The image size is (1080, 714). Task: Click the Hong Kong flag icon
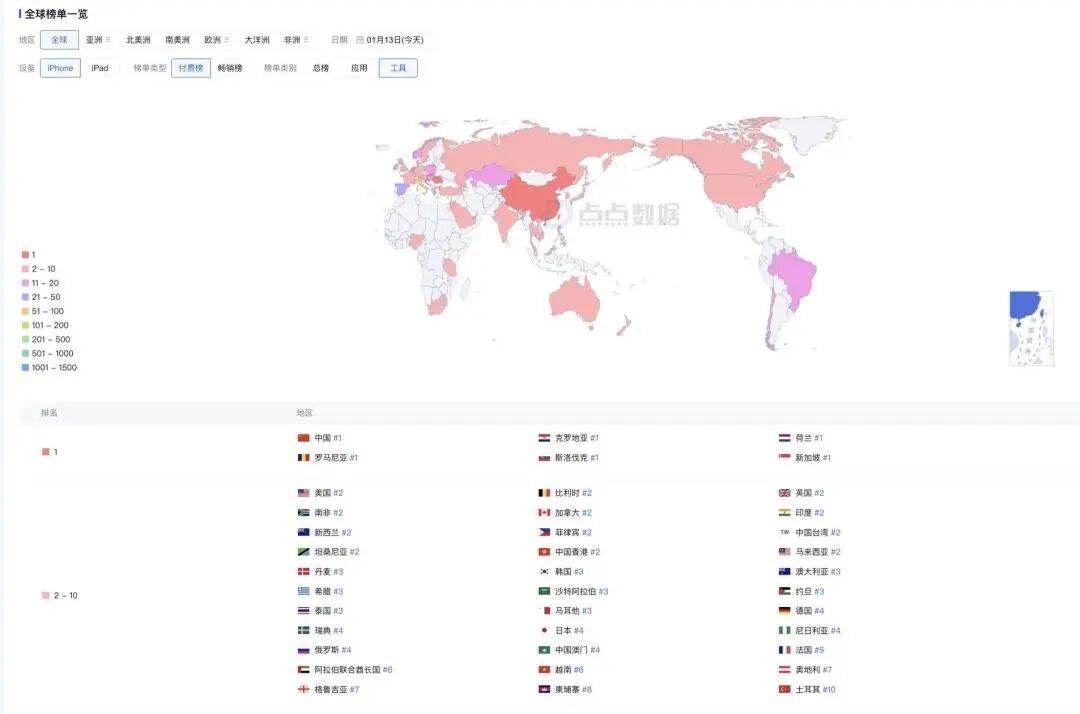click(x=545, y=550)
